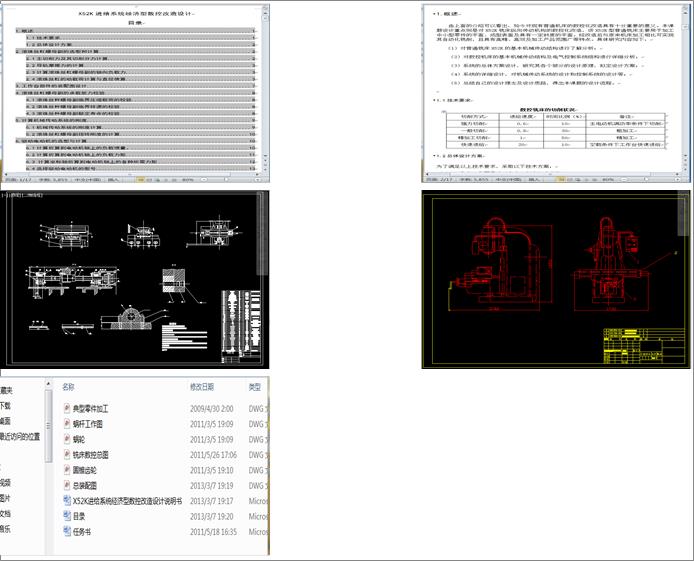Select the 铣床数控总图 file icon
The height and width of the screenshot is (561, 694).
pos(67,454)
